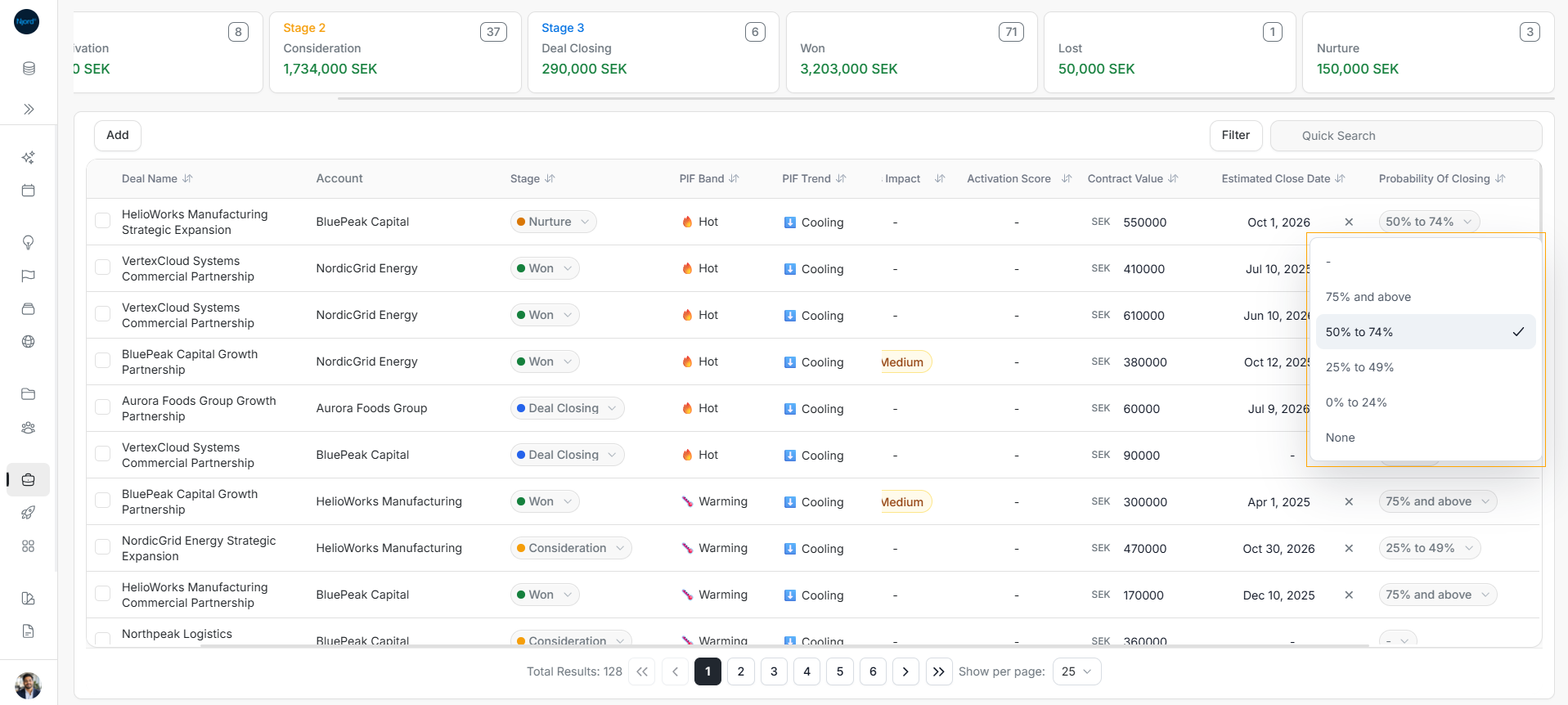Screen dimensions: 1568x705
Task: Focus the Quick Search field
Action: [x=1406, y=136]
